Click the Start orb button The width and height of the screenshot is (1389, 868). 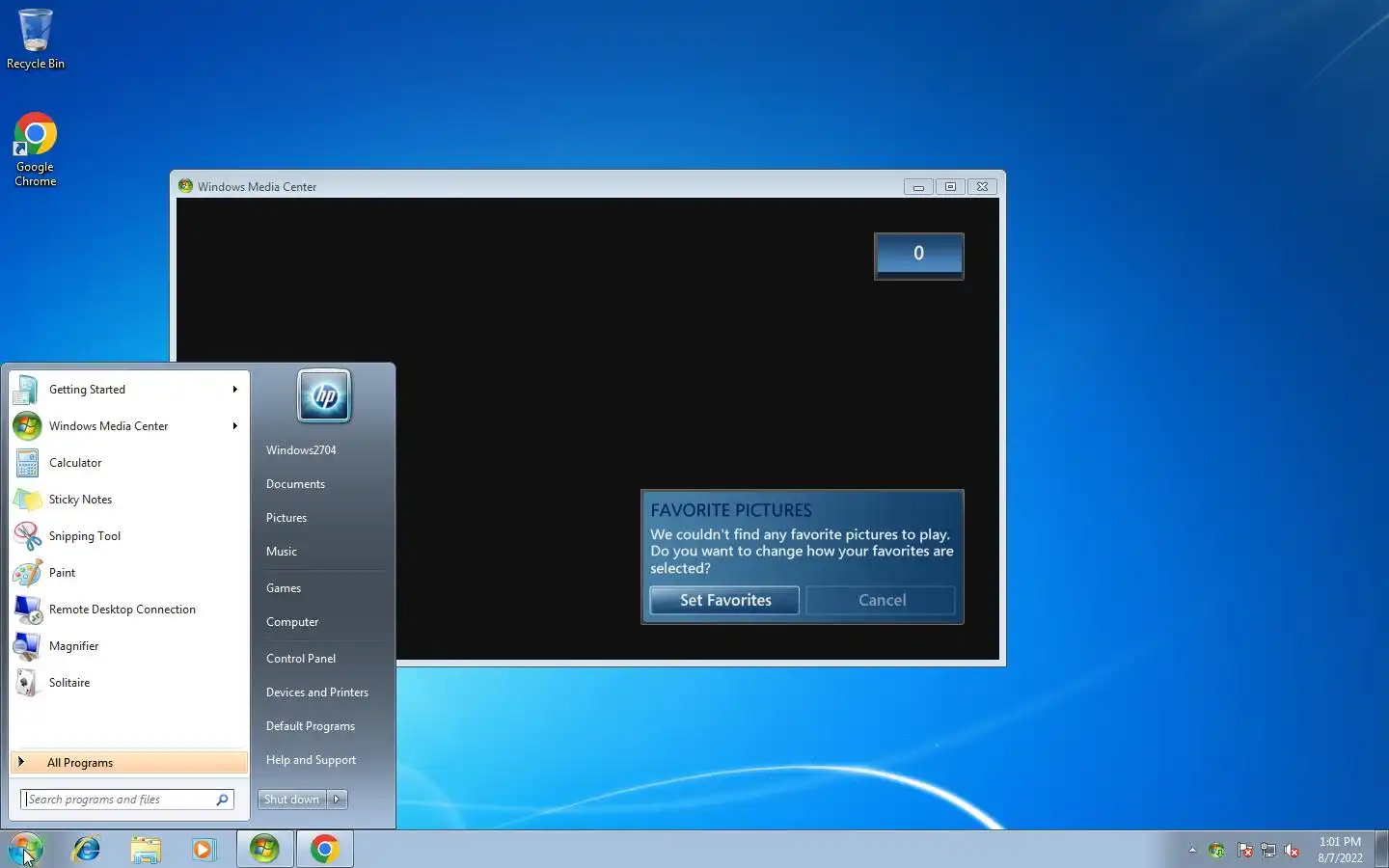pos(25,849)
